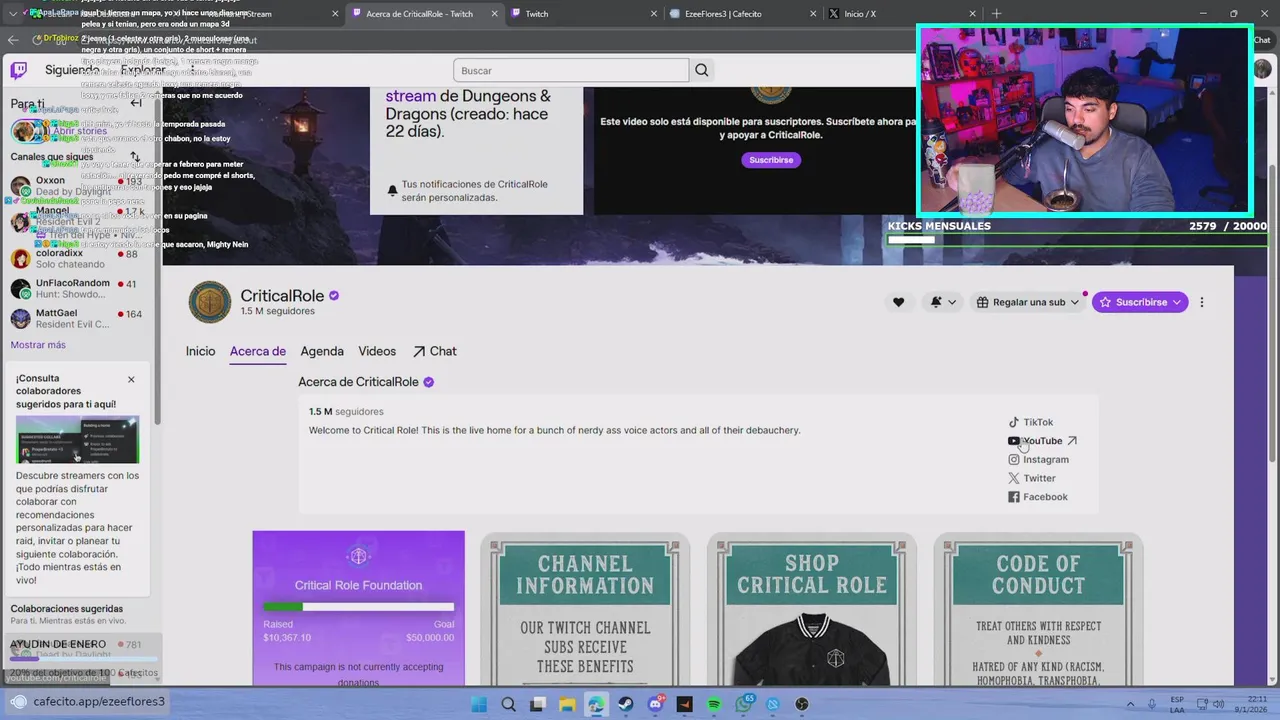1280x720 pixels.
Task: Open Steam from the taskbar
Action: 626,704
